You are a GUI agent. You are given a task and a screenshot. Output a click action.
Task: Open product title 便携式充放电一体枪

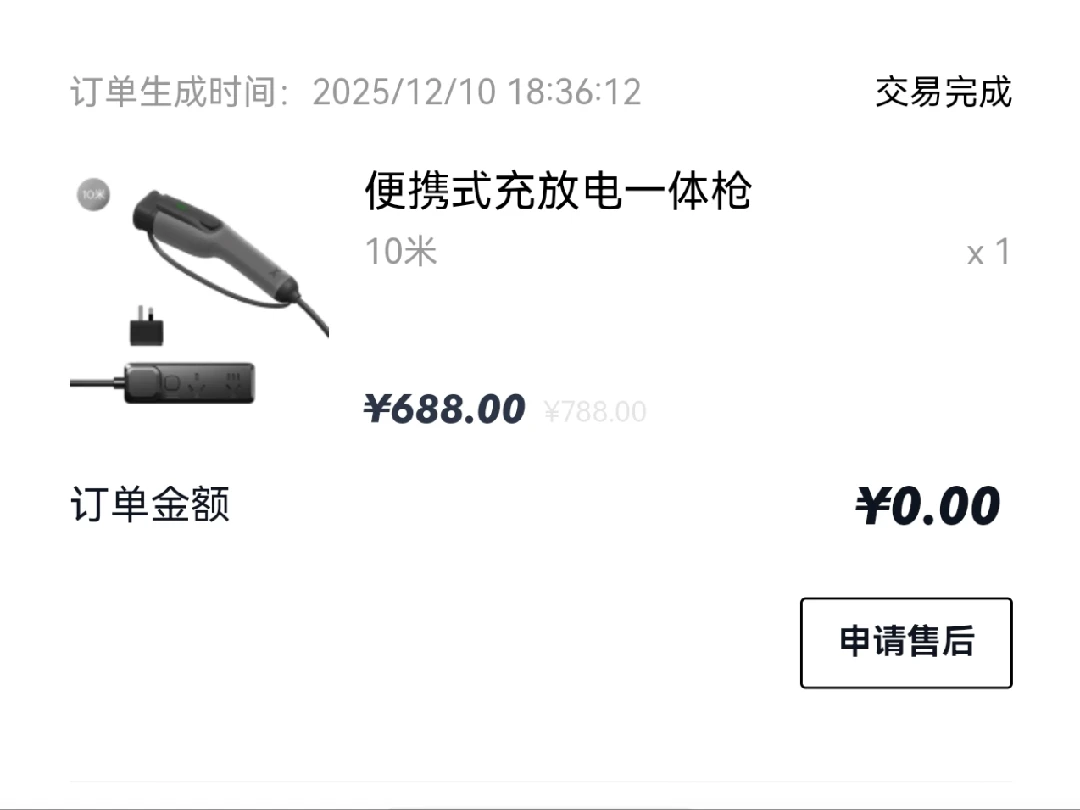[558, 190]
